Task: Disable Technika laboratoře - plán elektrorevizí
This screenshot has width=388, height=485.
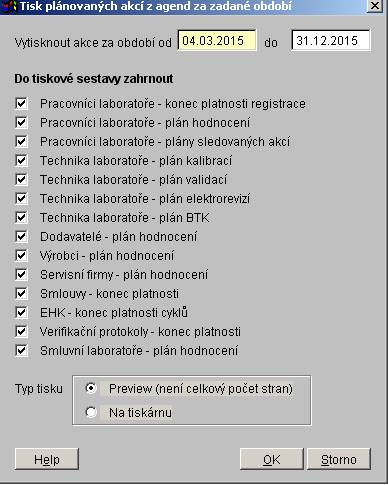Action: pos(21,198)
